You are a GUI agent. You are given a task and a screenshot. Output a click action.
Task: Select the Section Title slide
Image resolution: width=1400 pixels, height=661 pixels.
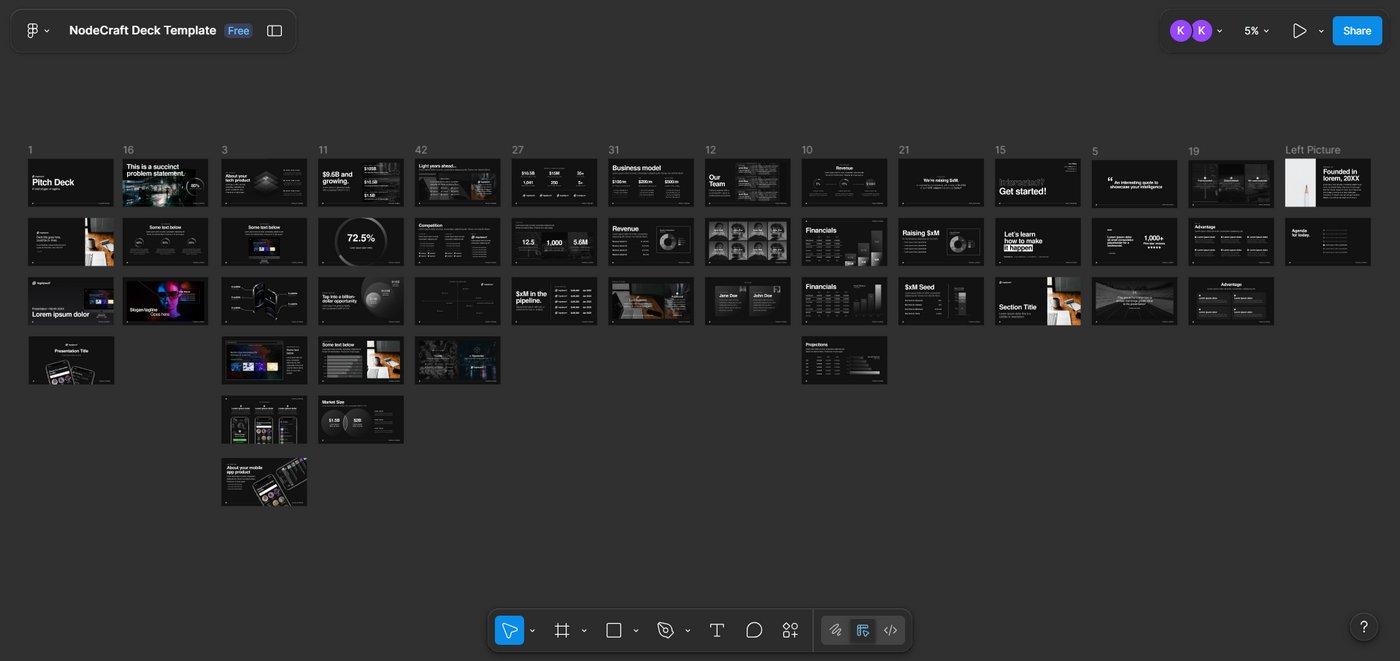pyautogui.click(x=1038, y=301)
